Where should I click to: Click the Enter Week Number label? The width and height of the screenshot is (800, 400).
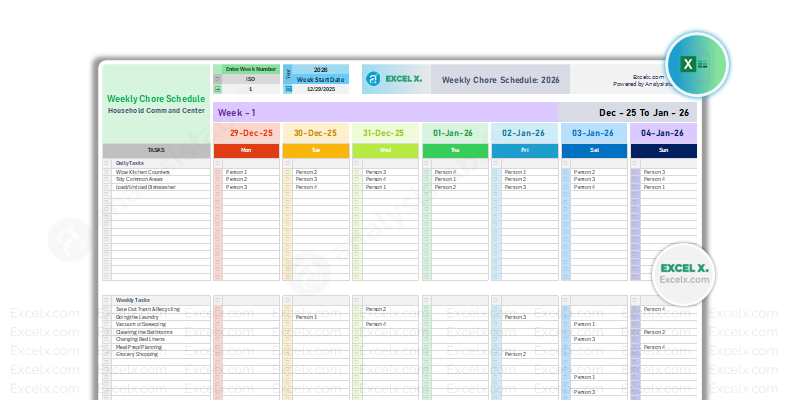point(250,69)
